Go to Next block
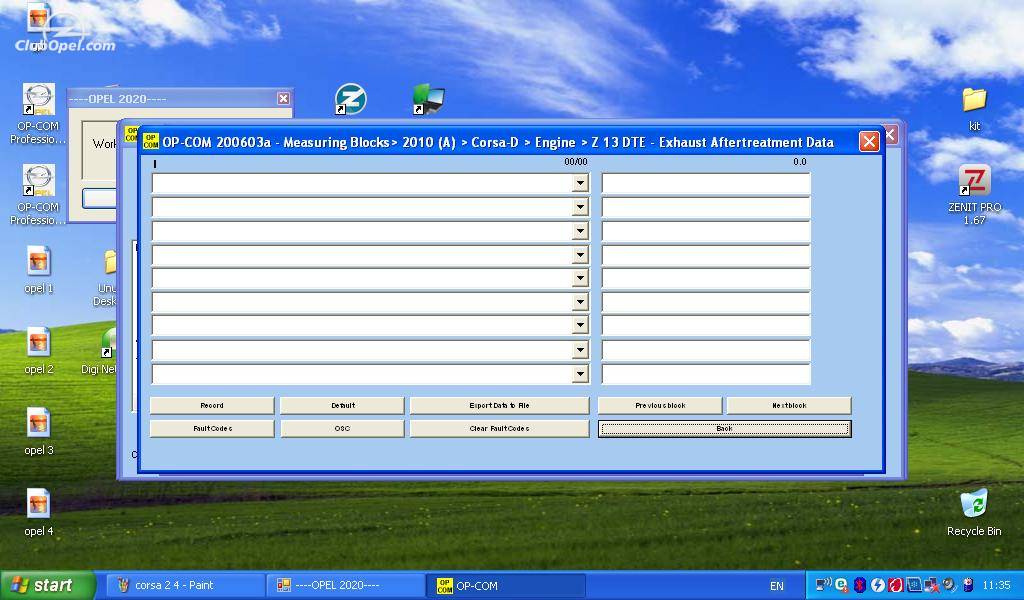 click(x=789, y=405)
